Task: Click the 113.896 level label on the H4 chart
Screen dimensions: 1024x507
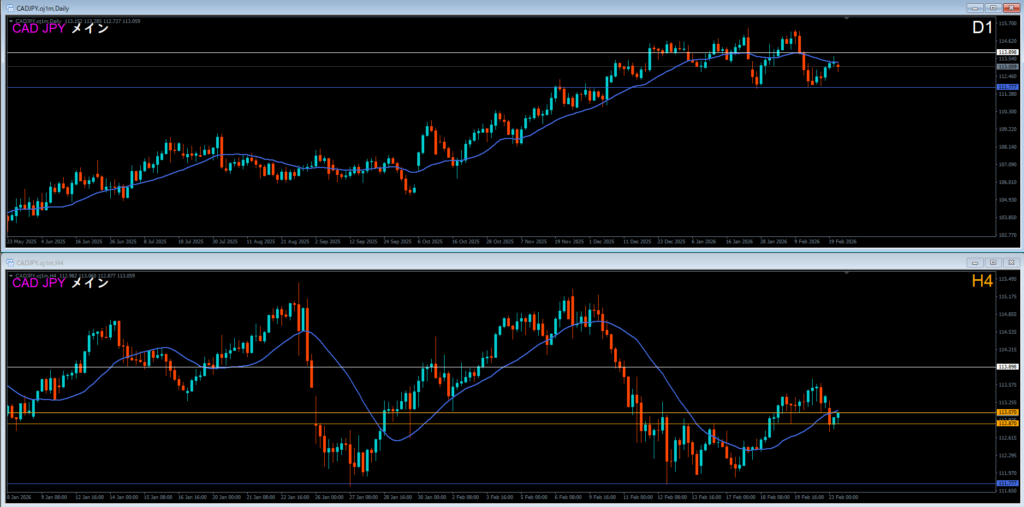Action: click(1007, 367)
